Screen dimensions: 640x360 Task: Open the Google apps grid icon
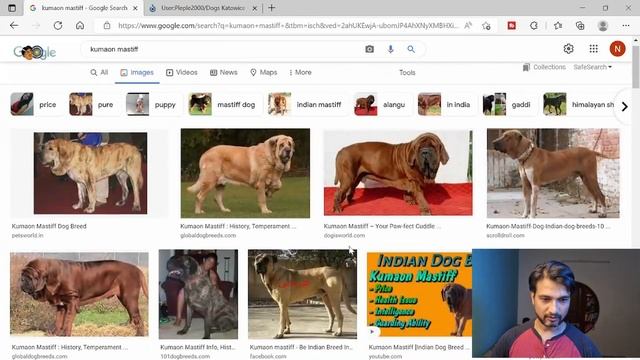[x=593, y=49]
